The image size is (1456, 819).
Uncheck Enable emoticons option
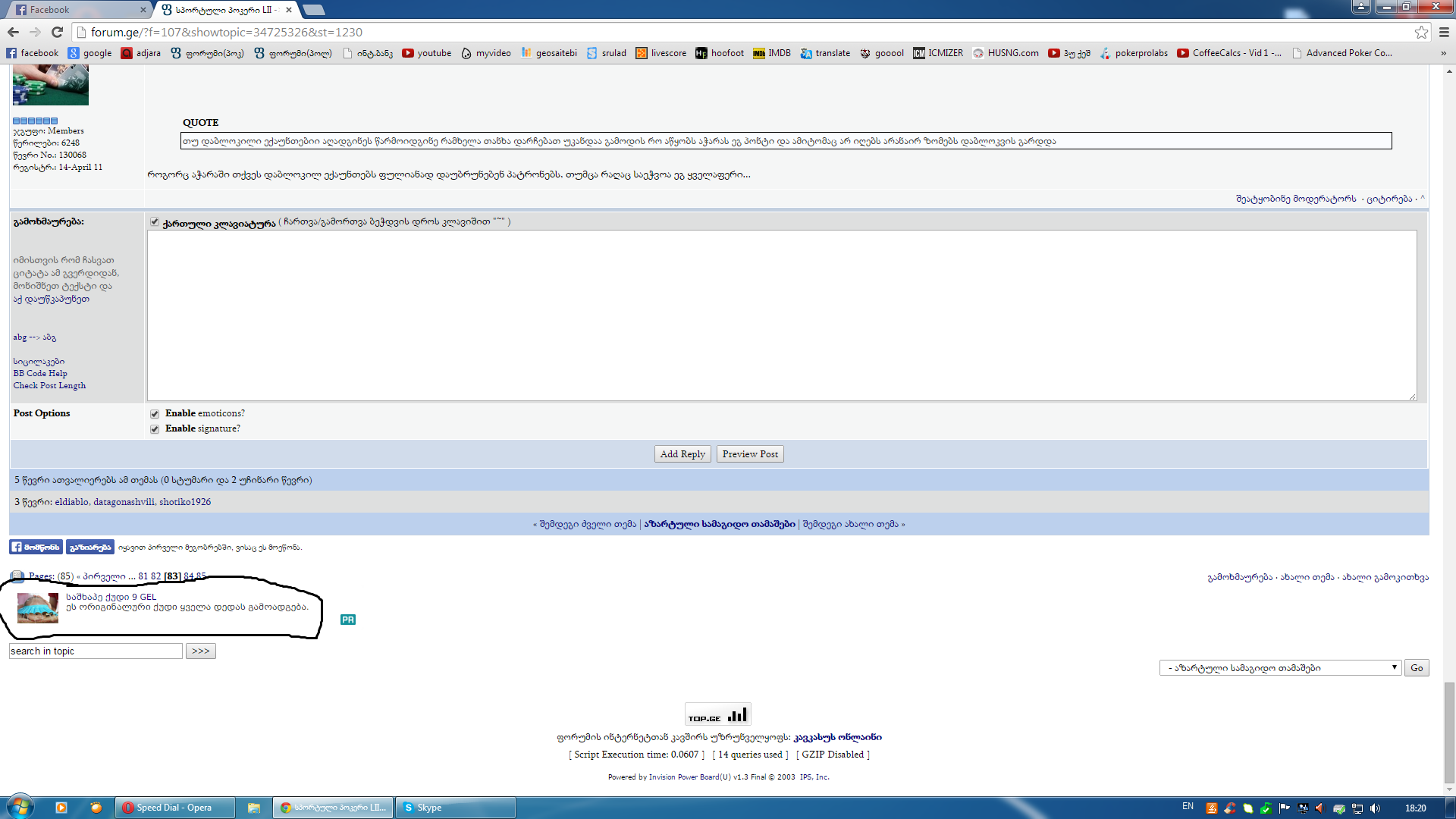[155, 414]
